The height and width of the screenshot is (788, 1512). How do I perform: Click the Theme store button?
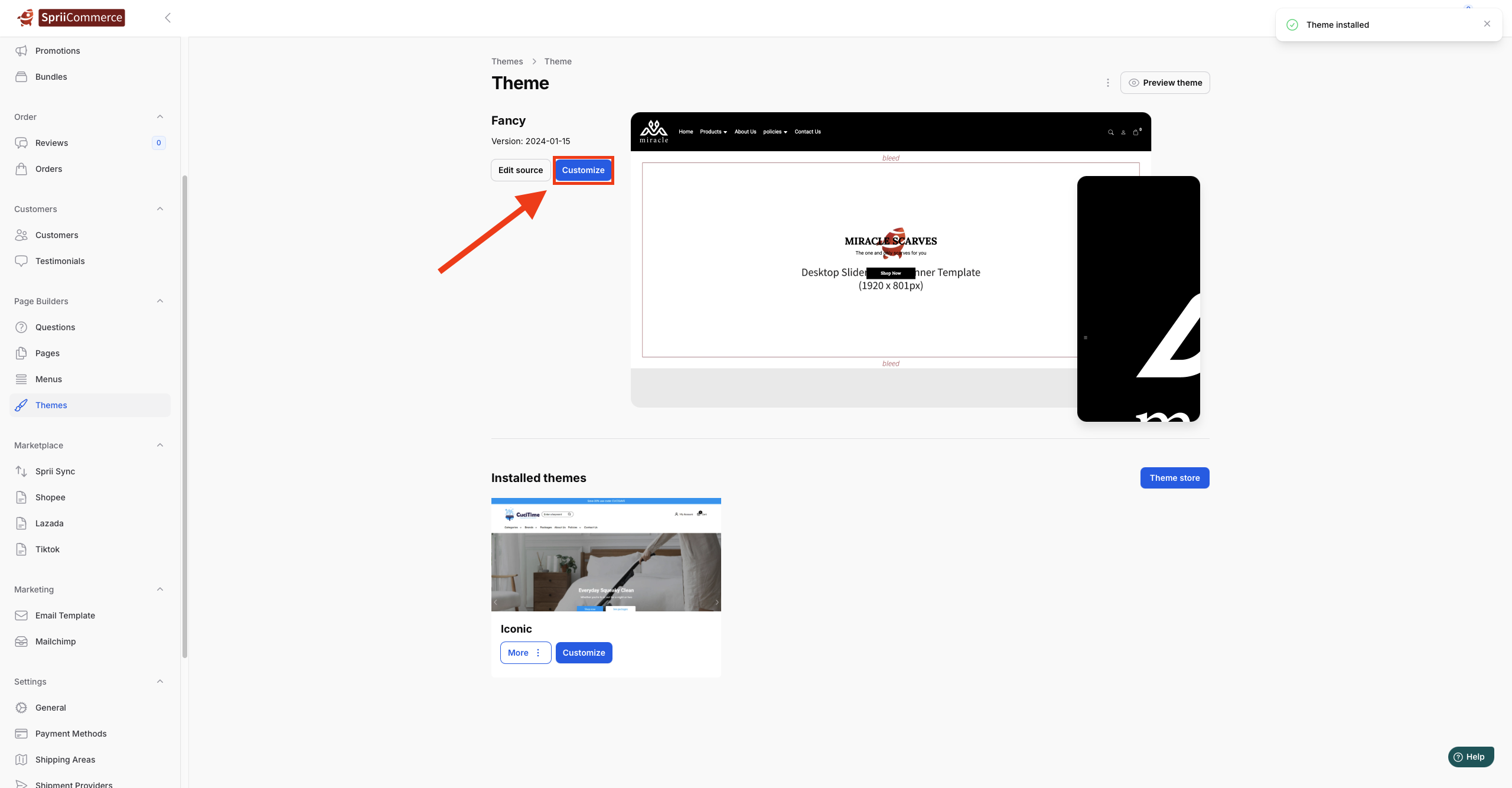(x=1174, y=478)
